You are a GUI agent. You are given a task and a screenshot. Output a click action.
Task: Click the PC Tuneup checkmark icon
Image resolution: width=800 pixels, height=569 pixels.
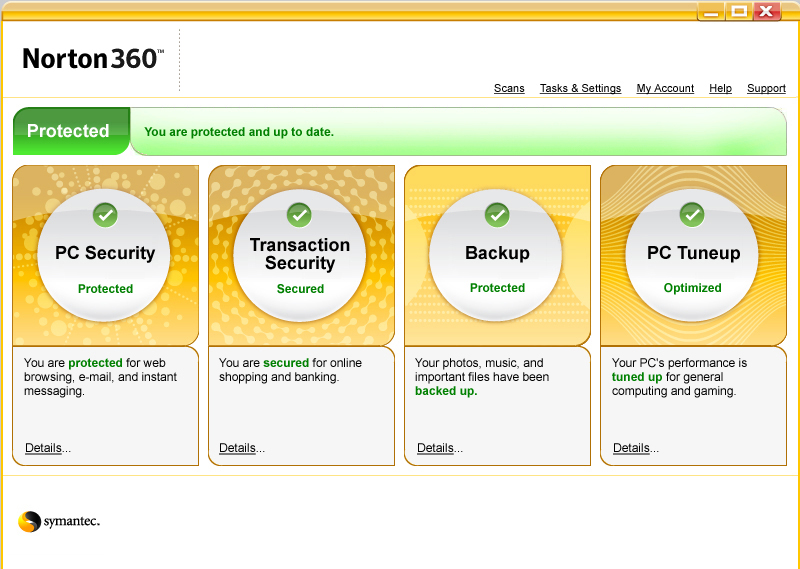pos(692,214)
